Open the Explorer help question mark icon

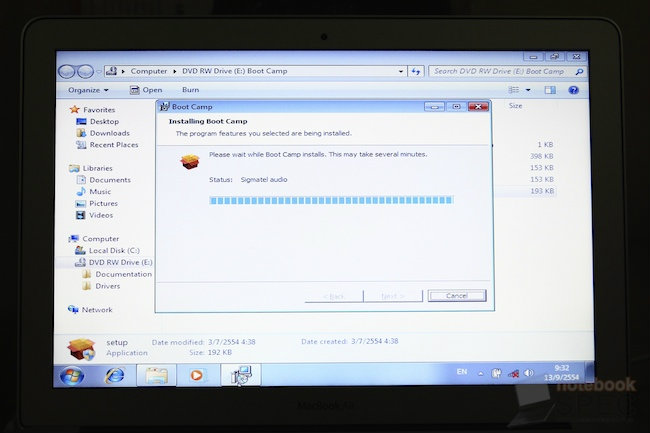coord(573,90)
